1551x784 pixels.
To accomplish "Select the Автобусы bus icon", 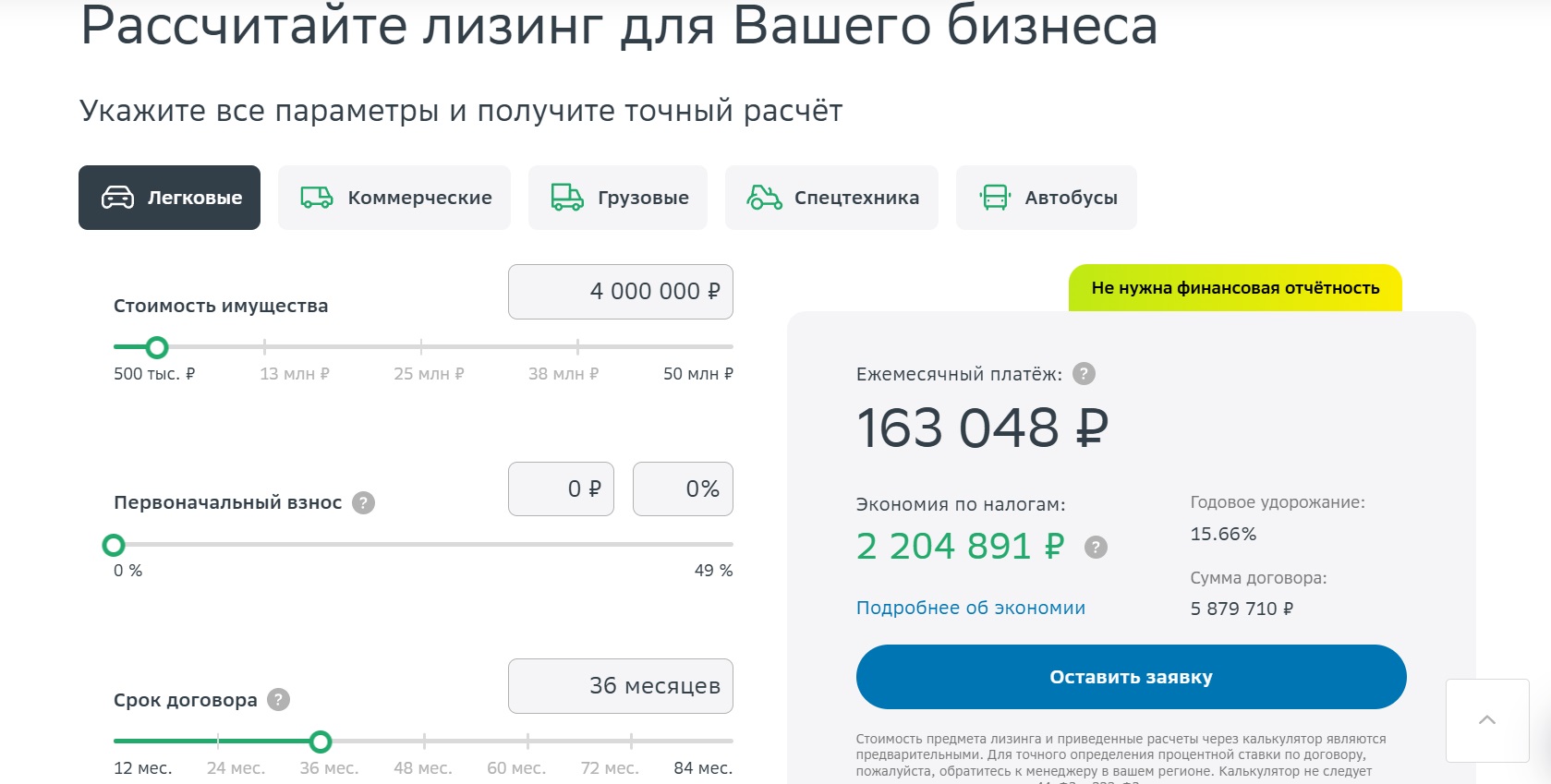I will point(995,197).
